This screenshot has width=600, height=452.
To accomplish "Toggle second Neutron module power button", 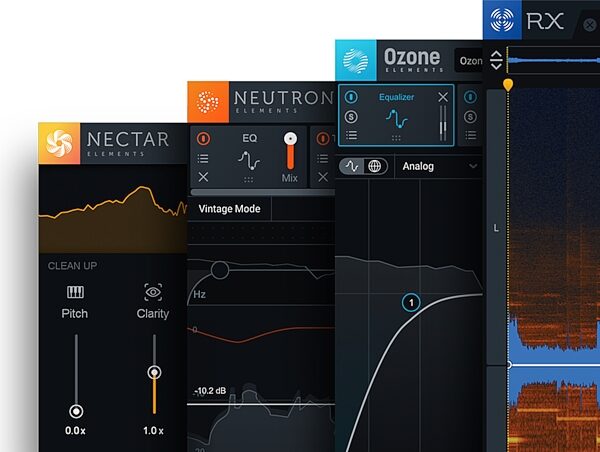I will coord(323,139).
